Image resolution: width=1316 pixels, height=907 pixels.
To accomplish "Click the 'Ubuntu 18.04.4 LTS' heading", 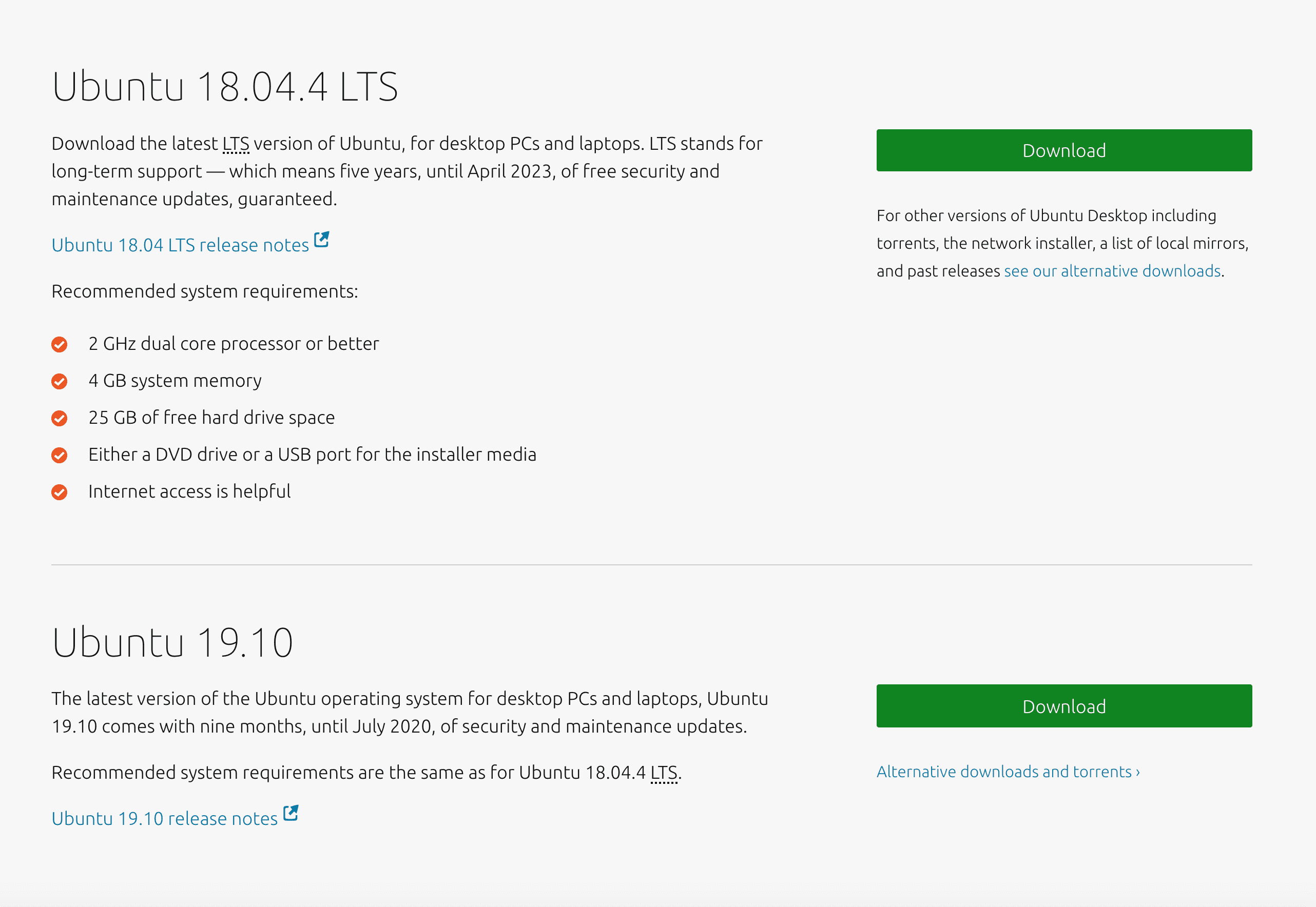I will (x=225, y=86).
